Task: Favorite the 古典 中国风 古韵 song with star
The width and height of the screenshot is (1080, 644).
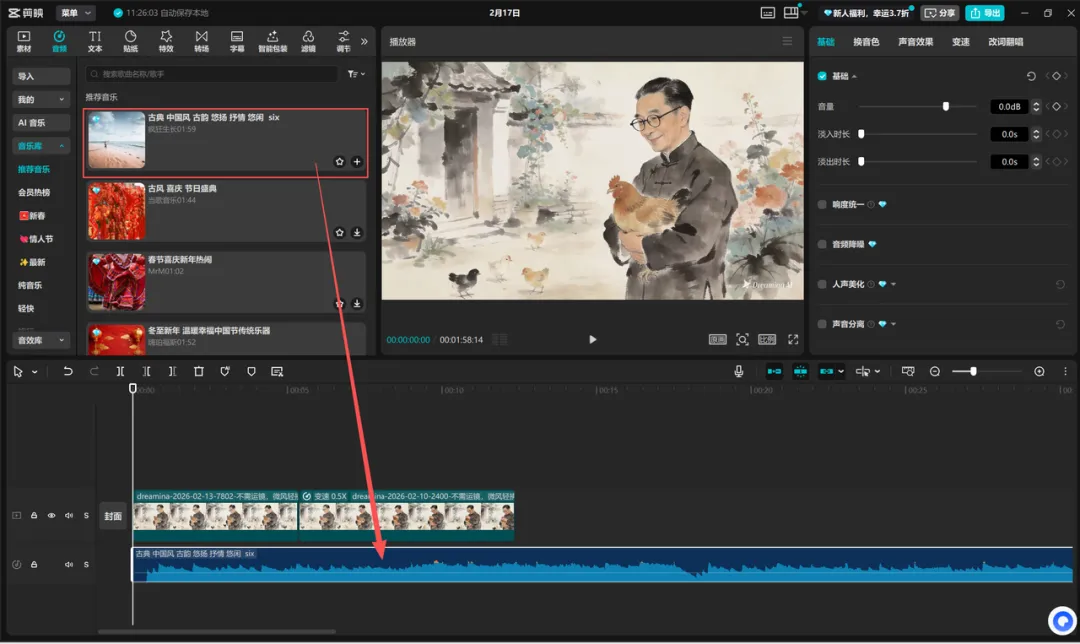Action: click(x=340, y=162)
